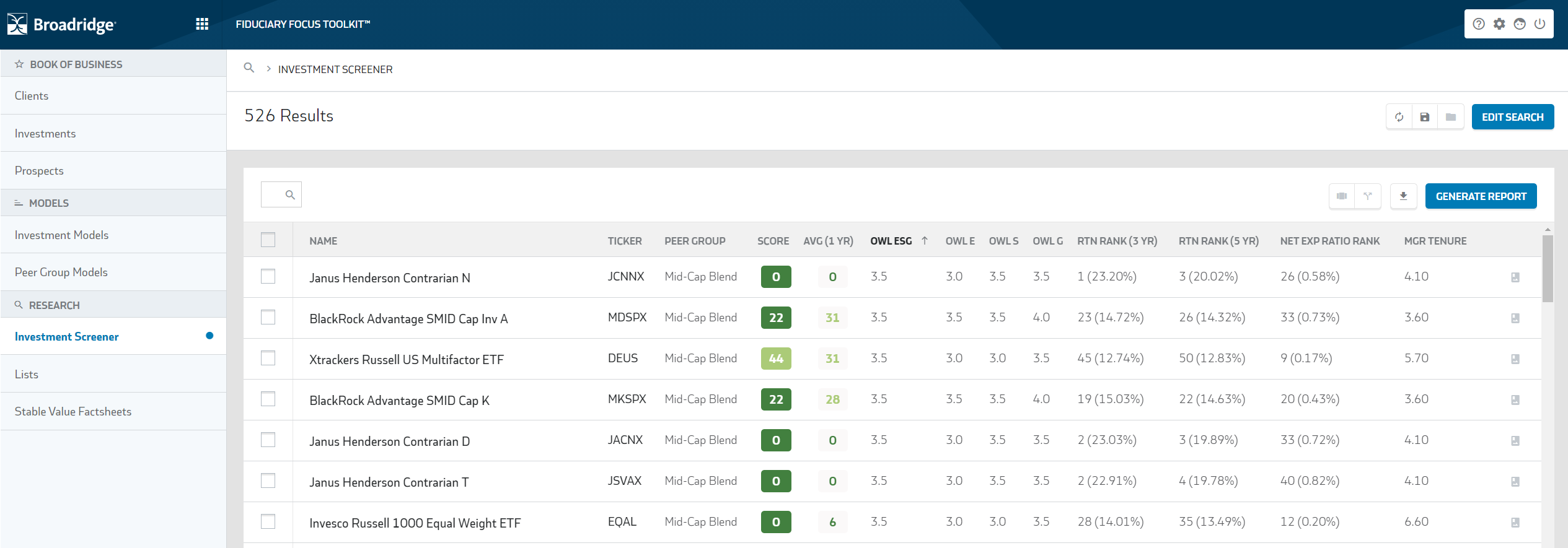Screen dimensions: 1568x548
Task: Sort by MGR TENURE column header
Action: coord(1435,241)
